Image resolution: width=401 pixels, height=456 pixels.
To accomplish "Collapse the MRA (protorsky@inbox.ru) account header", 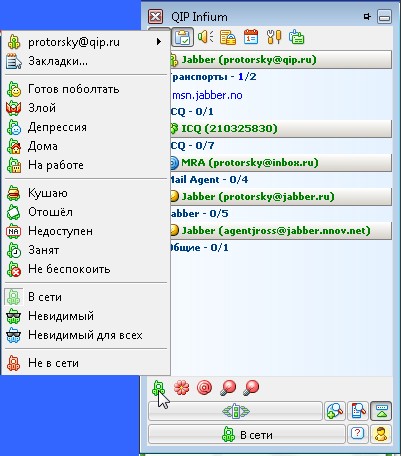I will 281,163.
